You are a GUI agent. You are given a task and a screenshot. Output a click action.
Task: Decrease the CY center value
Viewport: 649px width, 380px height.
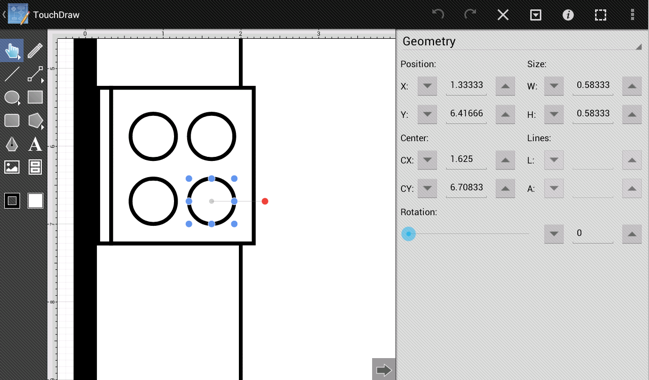(x=427, y=188)
